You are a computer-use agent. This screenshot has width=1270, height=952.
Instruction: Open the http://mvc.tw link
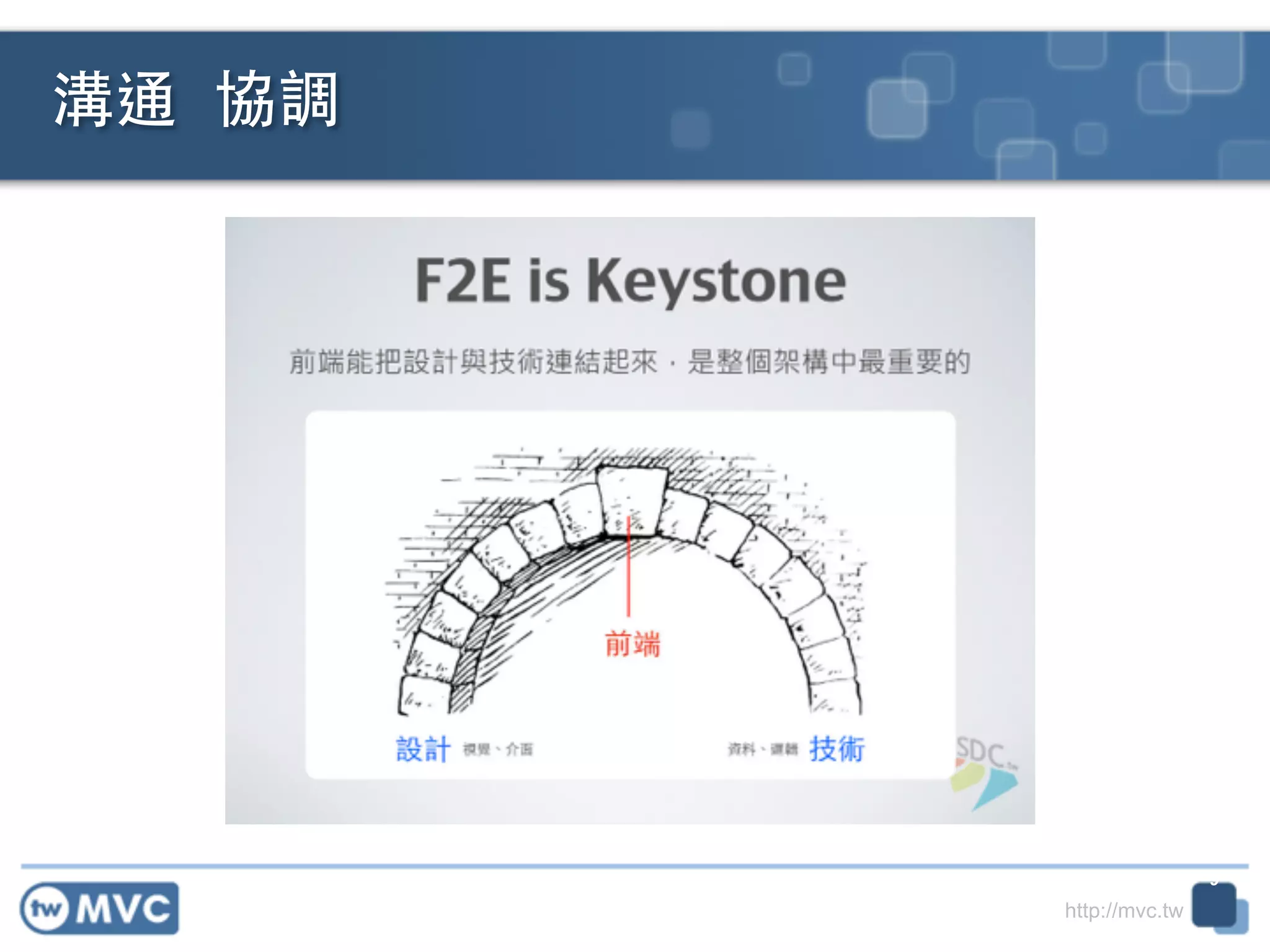(x=1124, y=910)
